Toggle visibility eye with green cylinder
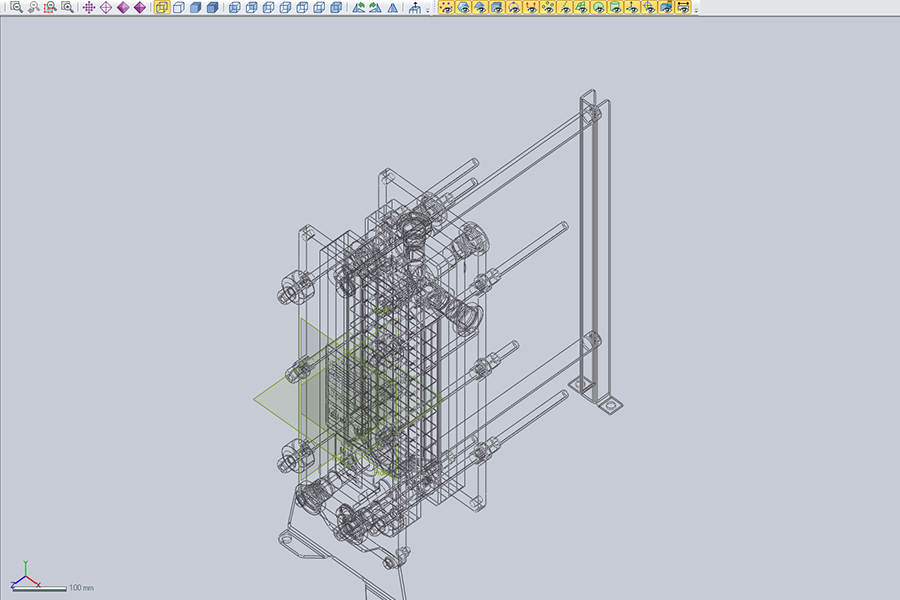The image size is (900, 600). point(615,7)
